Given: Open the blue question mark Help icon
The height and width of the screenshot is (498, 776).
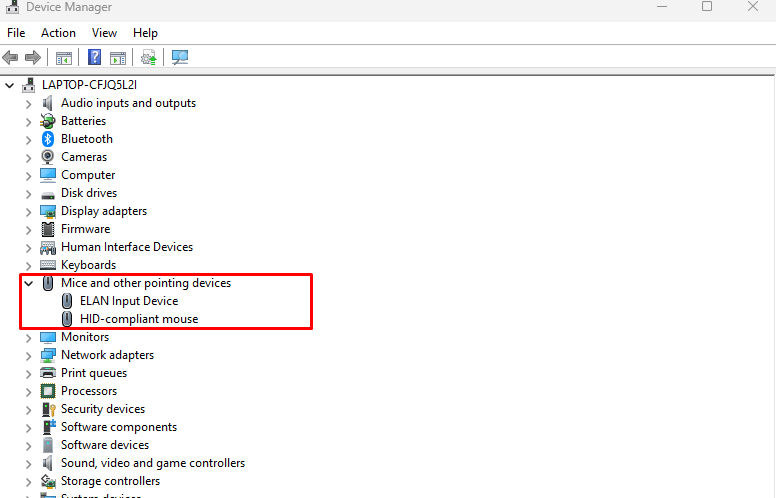Looking at the screenshot, I should (94, 57).
